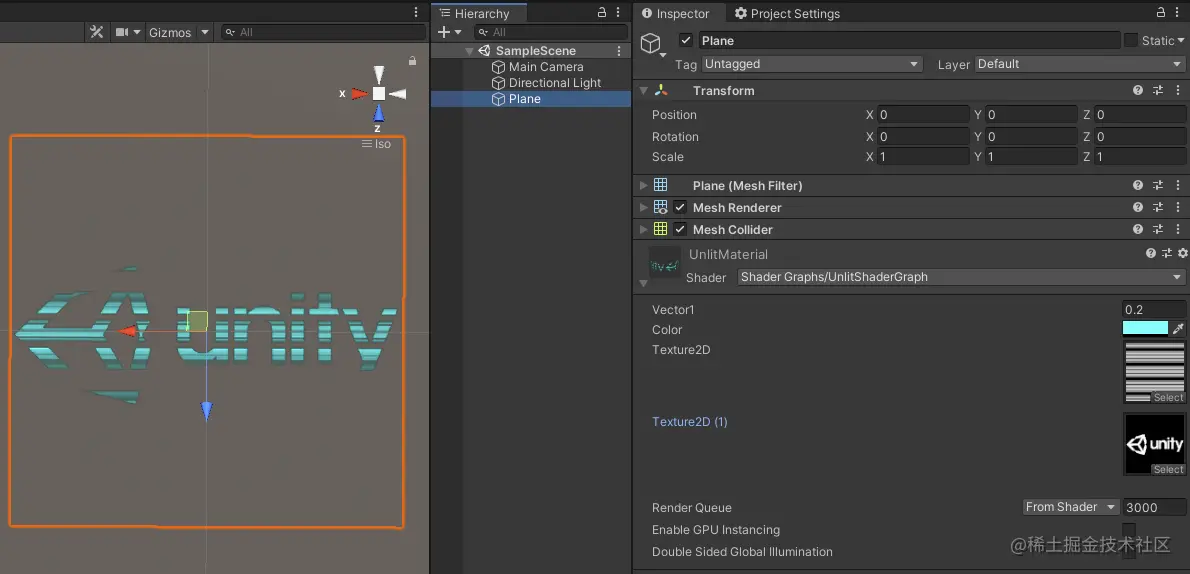
Task: Open the Mesh Renderer presets icon
Action: (x=1158, y=207)
